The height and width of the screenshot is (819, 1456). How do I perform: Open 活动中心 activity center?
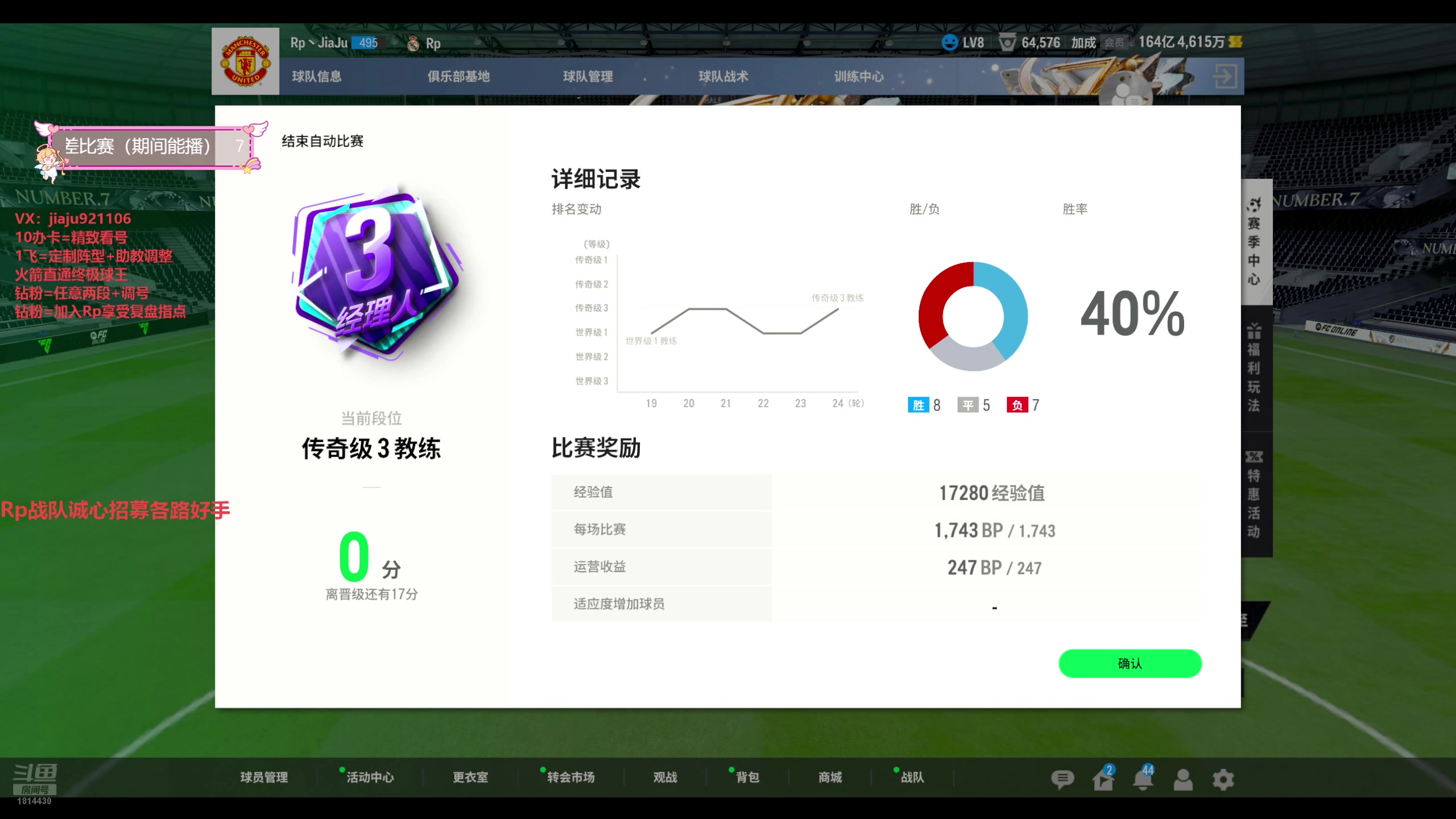point(370,777)
